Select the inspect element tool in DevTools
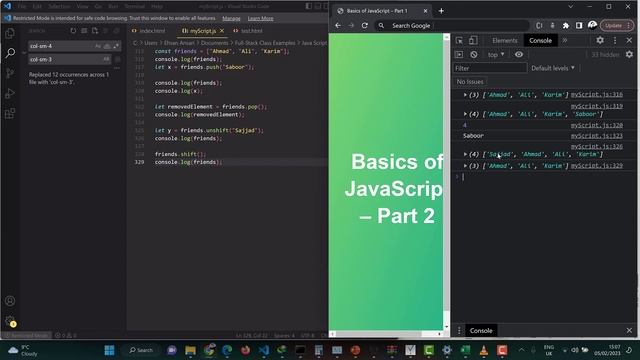 tap(459, 40)
